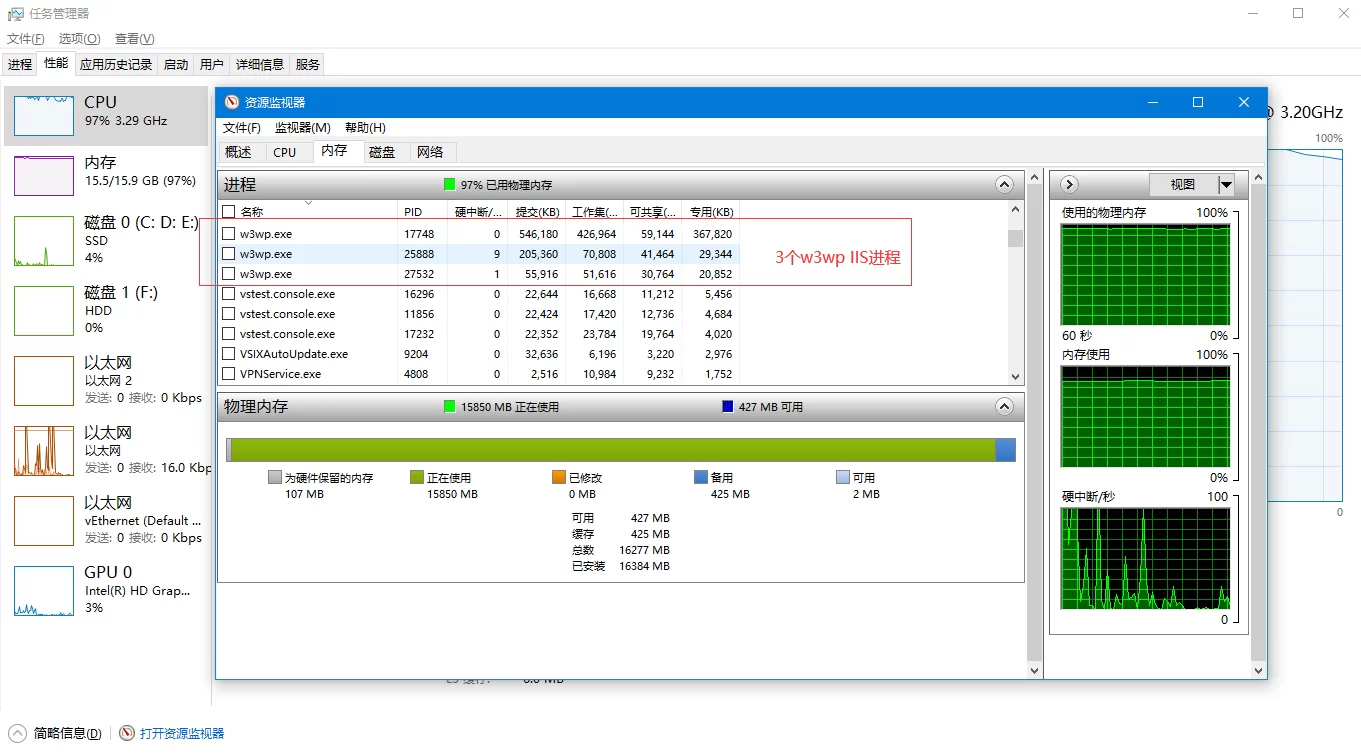Screen dimensions: 1361x754
Task: Tick the checkbox for VPNService.exe
Action: (x=229, y=374)
